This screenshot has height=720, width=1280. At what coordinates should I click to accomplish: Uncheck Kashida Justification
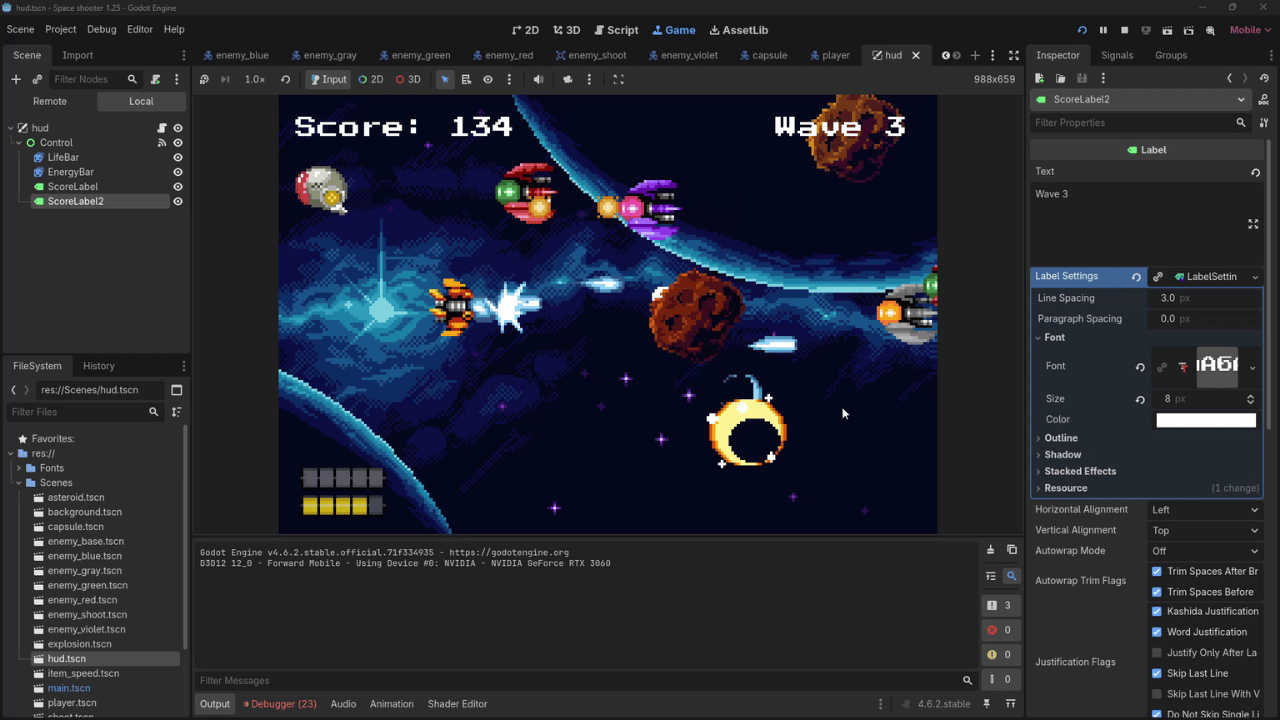click(x=1157, y=611)
